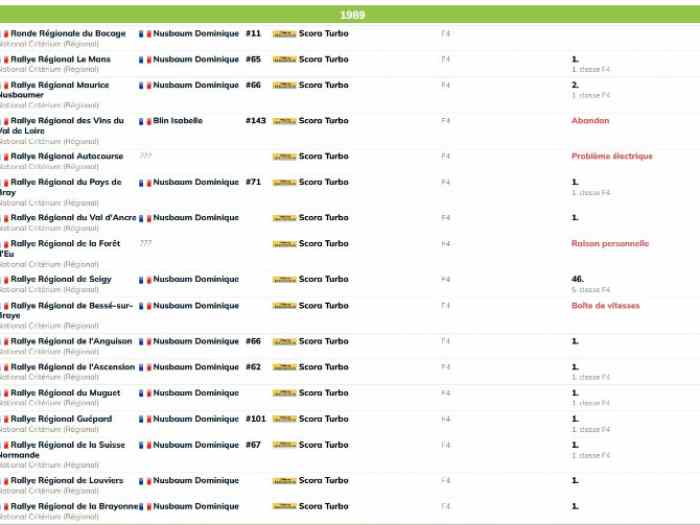
Task: Open Rallye Régional des Vins du Val de Loire
Action: (x=62, y=125)
